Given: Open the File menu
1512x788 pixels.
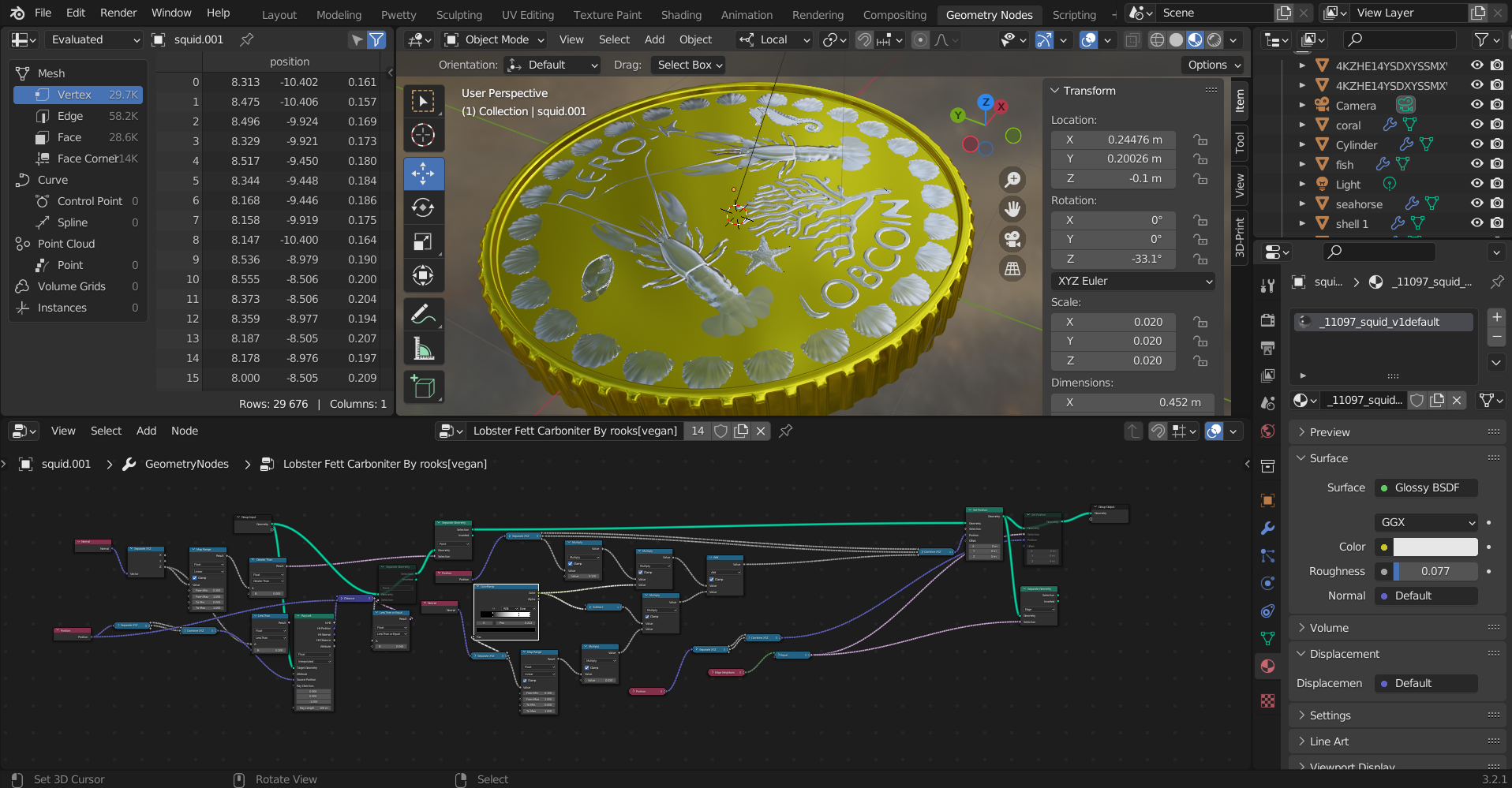Looking at the screenshot, I should tap(43, 13).
